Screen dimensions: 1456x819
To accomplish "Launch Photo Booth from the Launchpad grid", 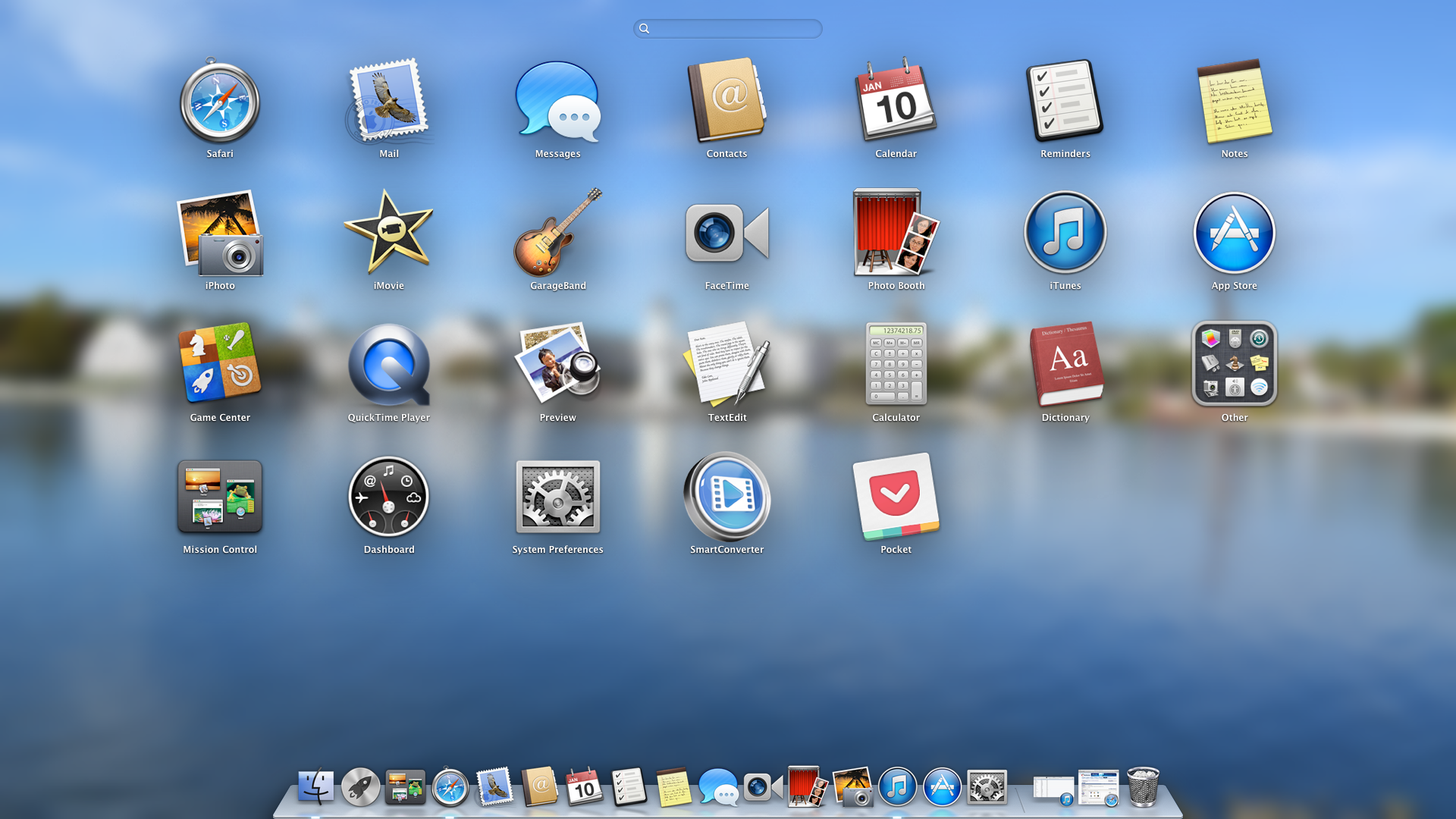I will [x=896, y=232].
